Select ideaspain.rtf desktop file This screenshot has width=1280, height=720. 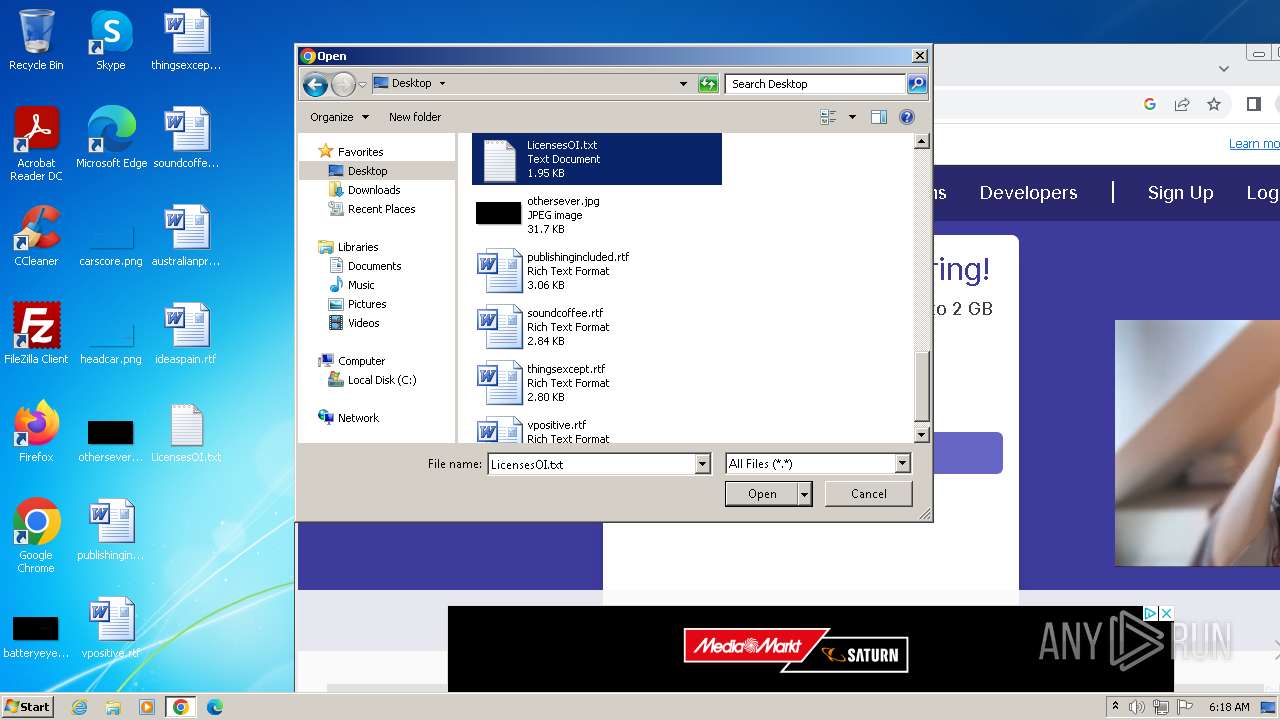pos(186,334)
